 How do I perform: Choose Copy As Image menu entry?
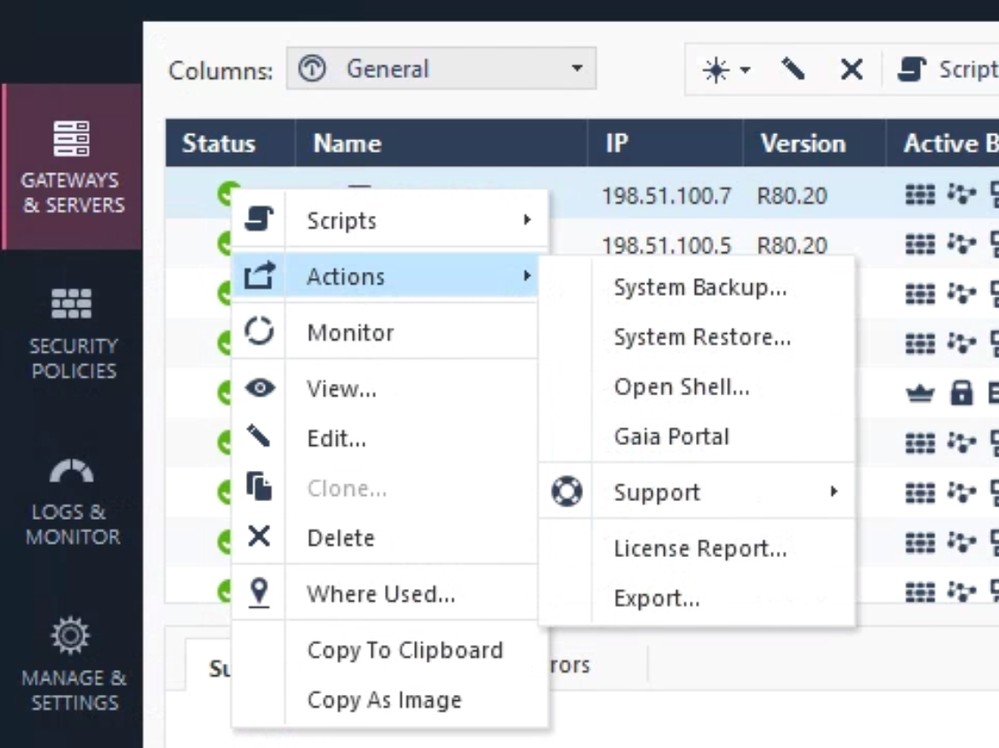tap(390, 700)
